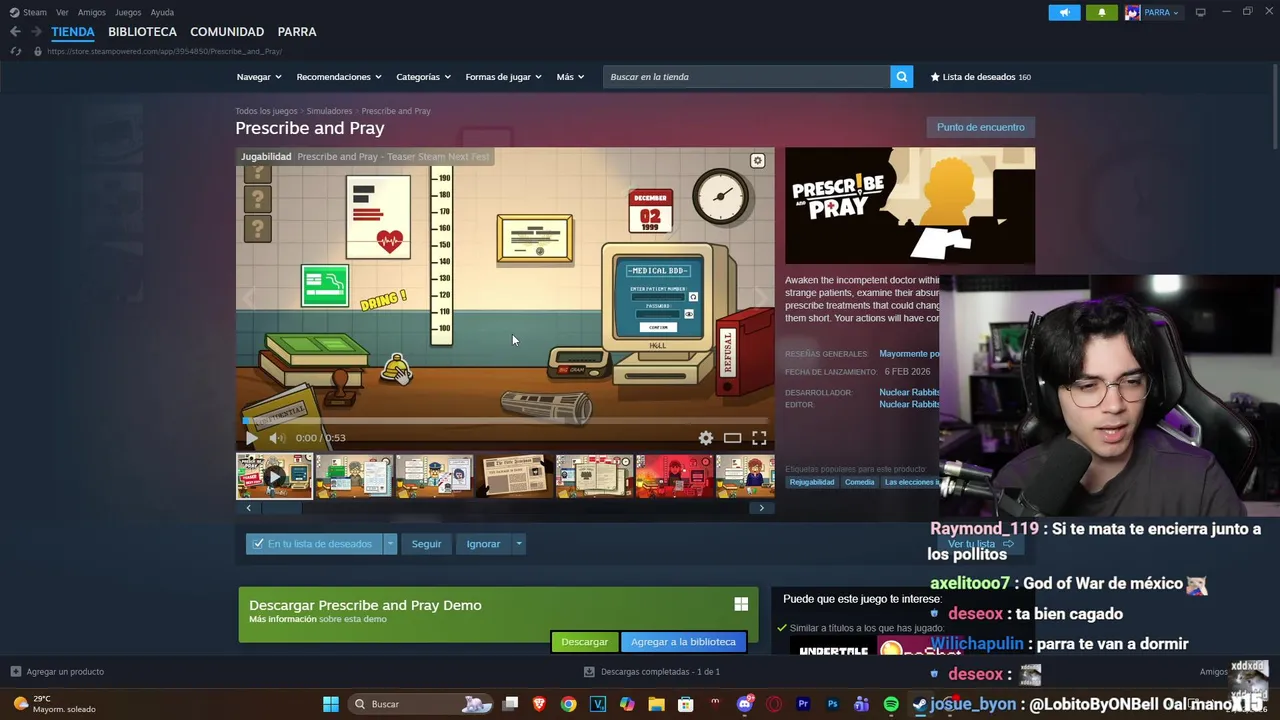This screenshot has height=720, width=1280.
Task: Expand the Más dropdown
Action: (570, 77)
